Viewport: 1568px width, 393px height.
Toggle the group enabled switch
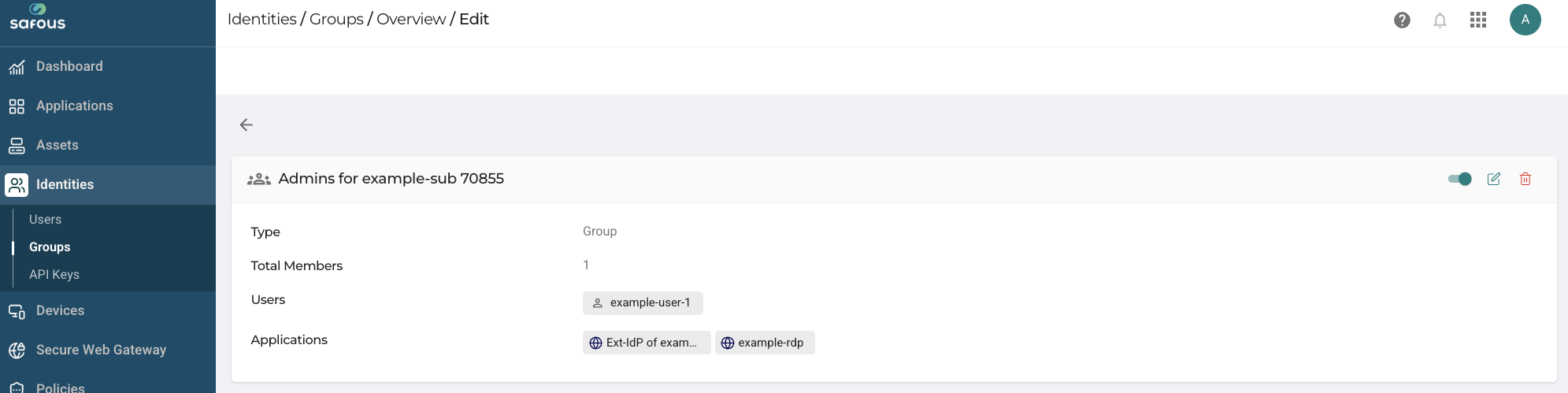[1459, 179]
